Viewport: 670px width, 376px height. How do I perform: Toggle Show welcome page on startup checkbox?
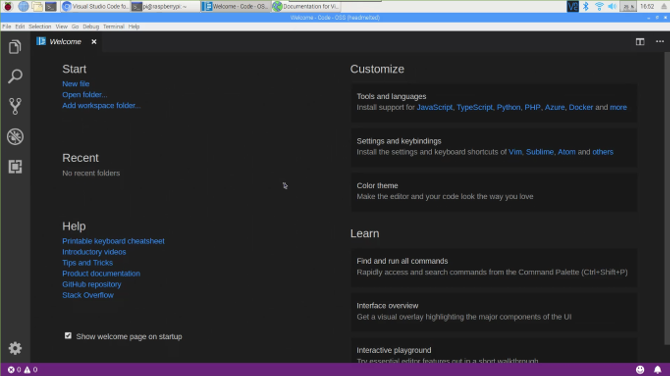pyautogui.click(x=68, y=336)
